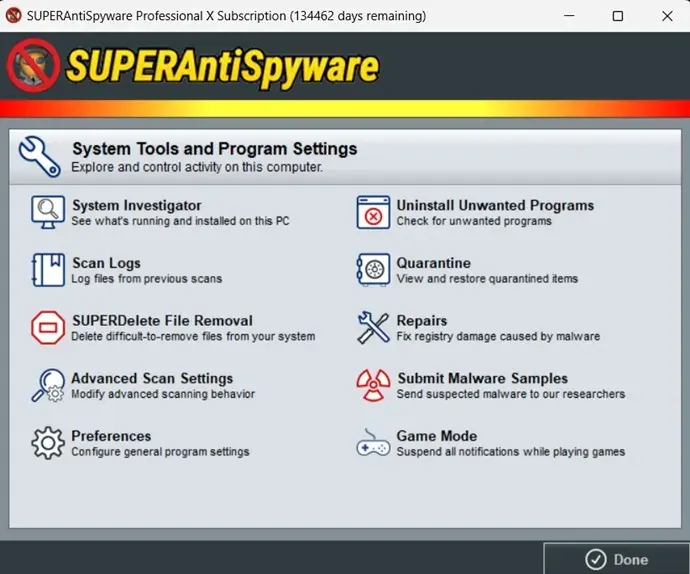The width and height of the screenshot is (690, 574).
Task: Minimize the SUPERAntiSpyware window
Action: 569,16
